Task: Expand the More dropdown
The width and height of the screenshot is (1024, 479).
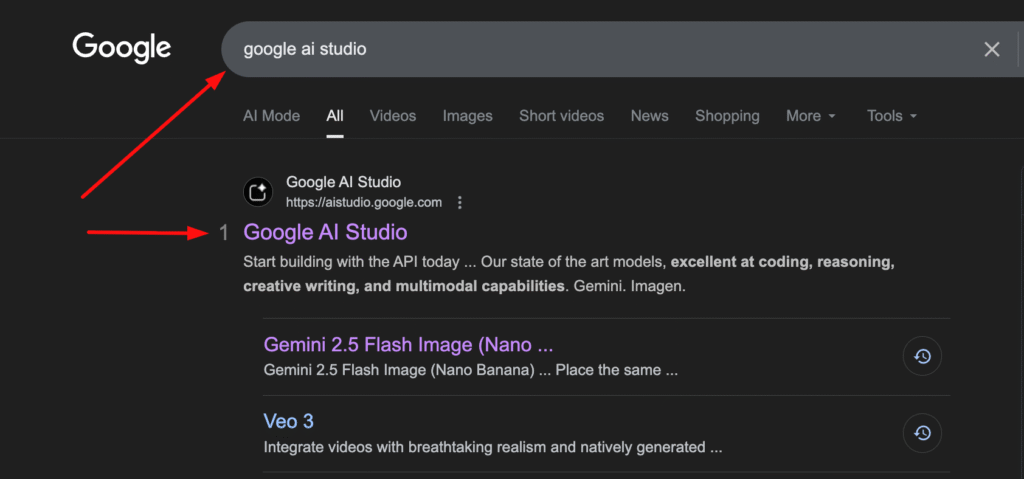Action: coord(810,116)
